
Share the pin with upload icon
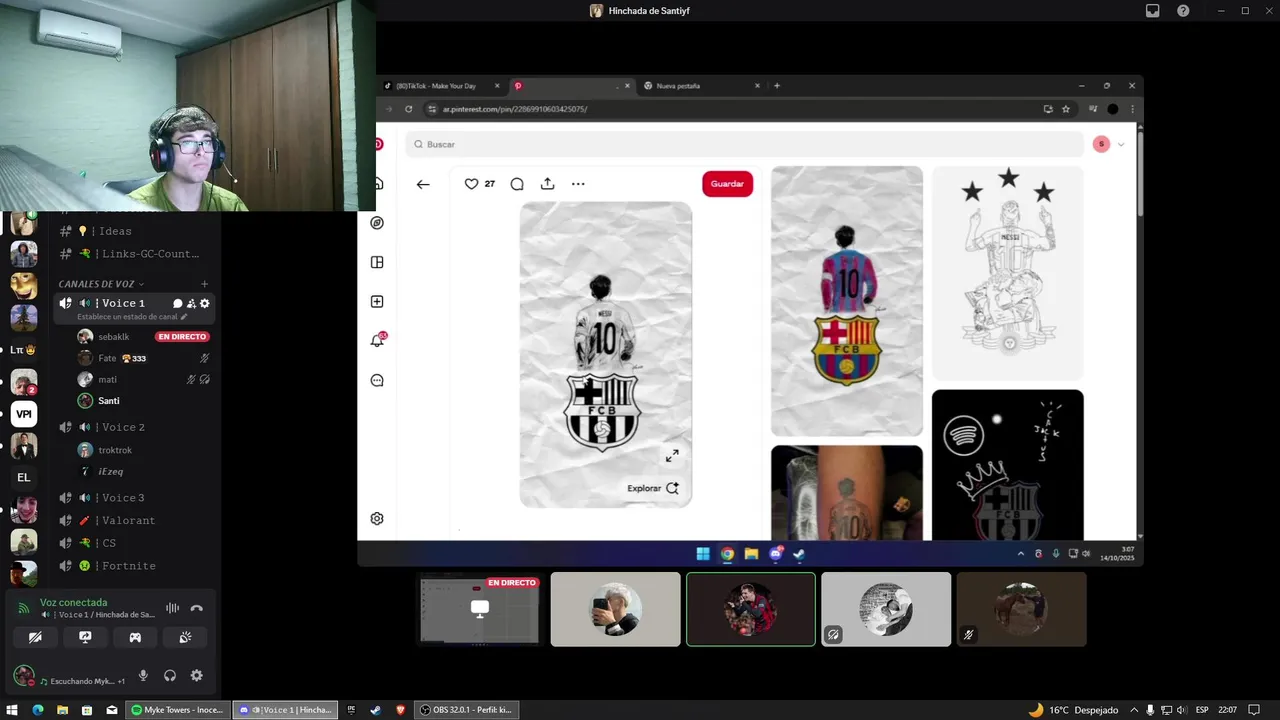pos(547,184)
